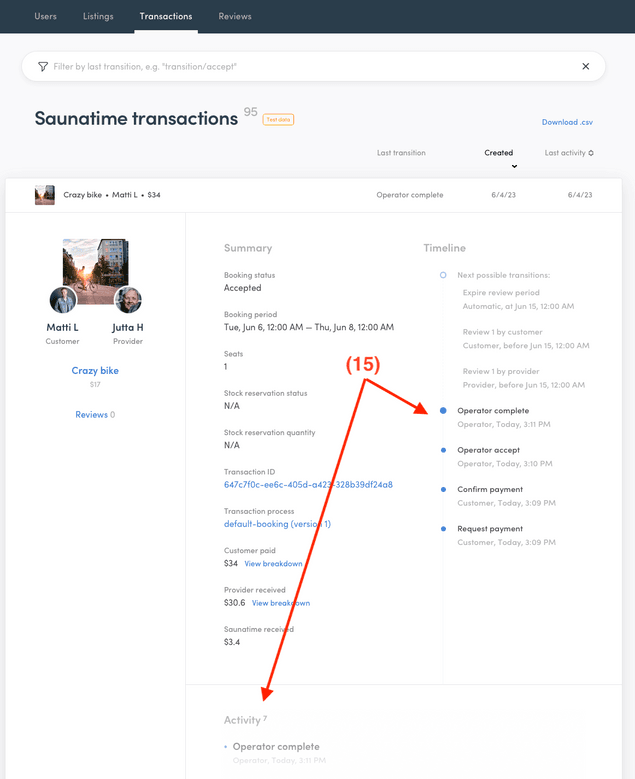Open the Crazy bike listing photo
This screenshot has height=779, width=635.
(95, 268)
